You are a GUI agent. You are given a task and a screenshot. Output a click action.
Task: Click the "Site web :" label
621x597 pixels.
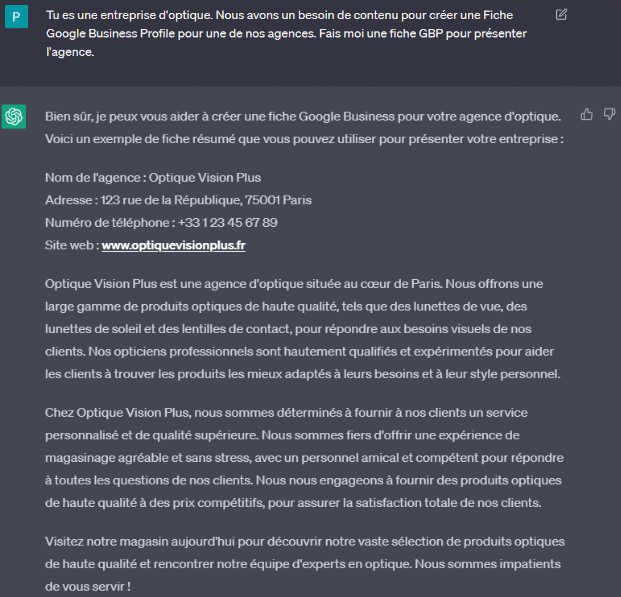[71, 245]
